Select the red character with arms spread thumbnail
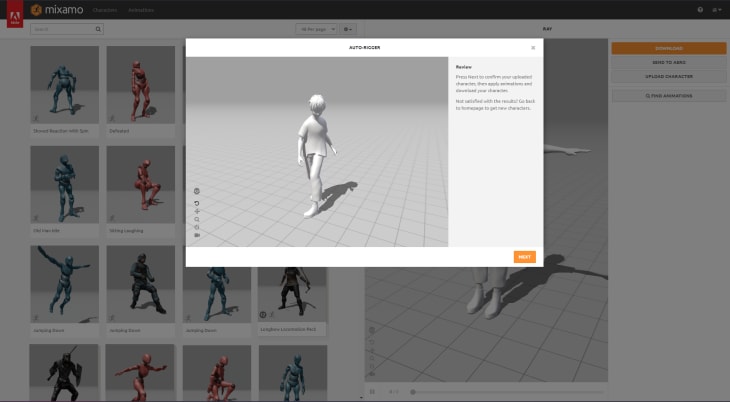730x402 pixels. [x=140, y=373]
